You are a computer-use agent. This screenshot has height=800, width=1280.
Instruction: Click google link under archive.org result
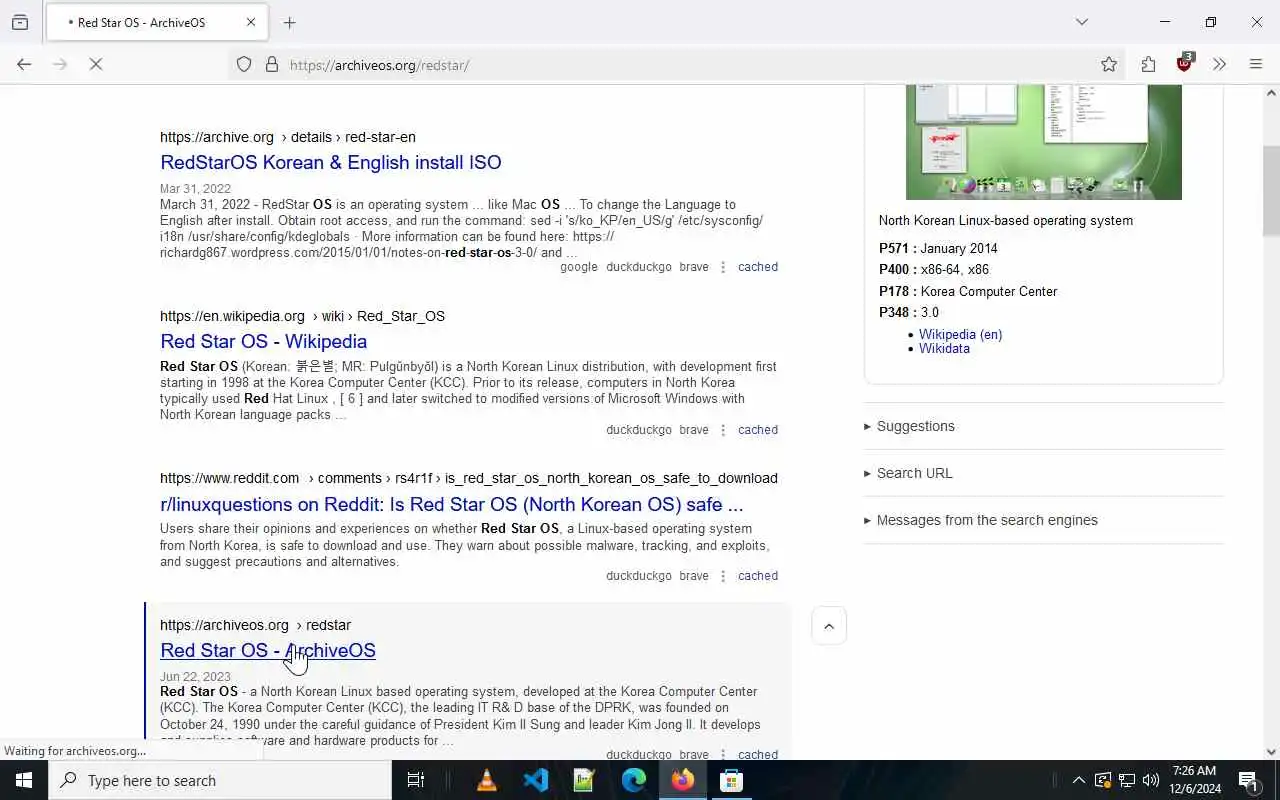(579, 267)
